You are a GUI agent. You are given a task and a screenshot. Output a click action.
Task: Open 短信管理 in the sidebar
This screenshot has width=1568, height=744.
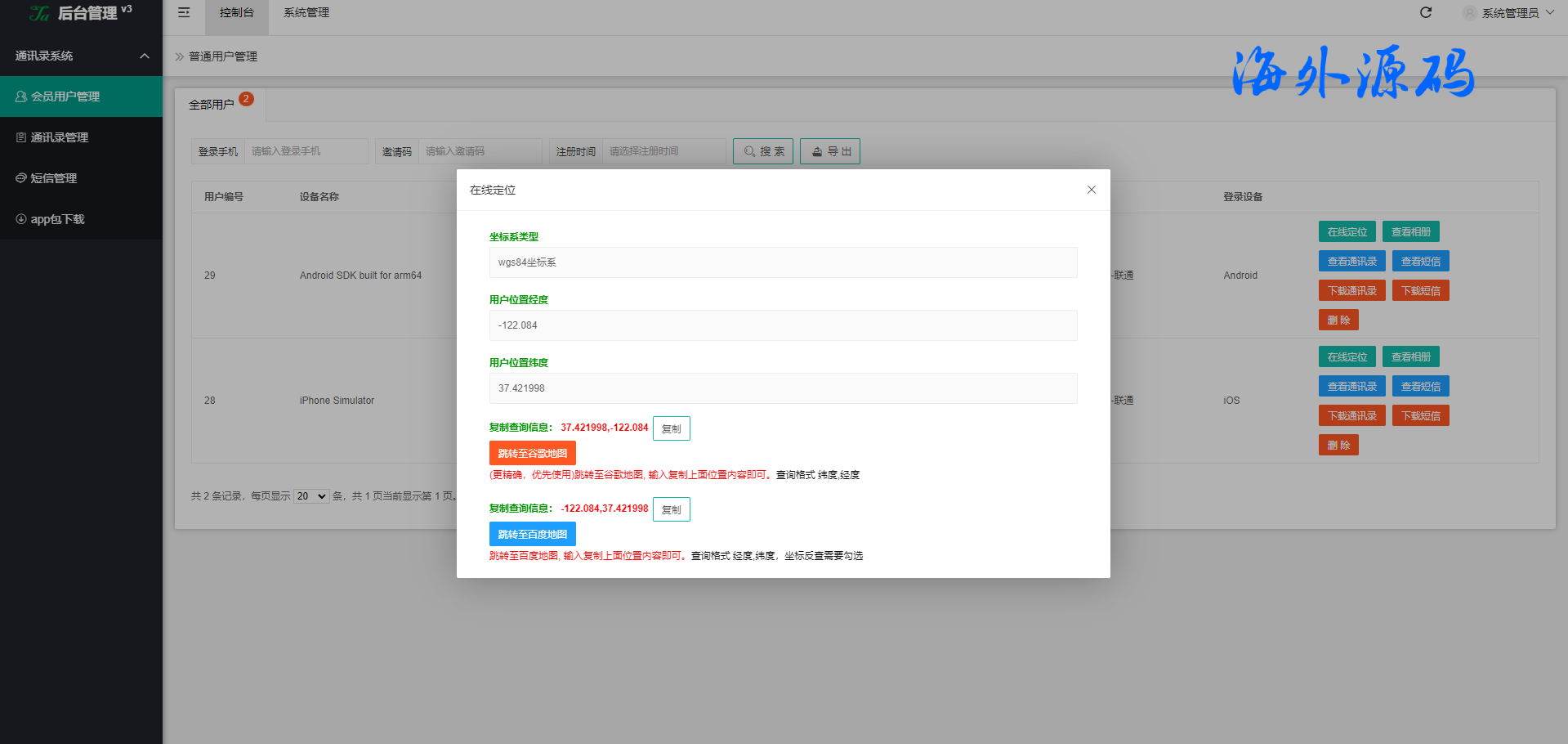(x=53, y=178)
